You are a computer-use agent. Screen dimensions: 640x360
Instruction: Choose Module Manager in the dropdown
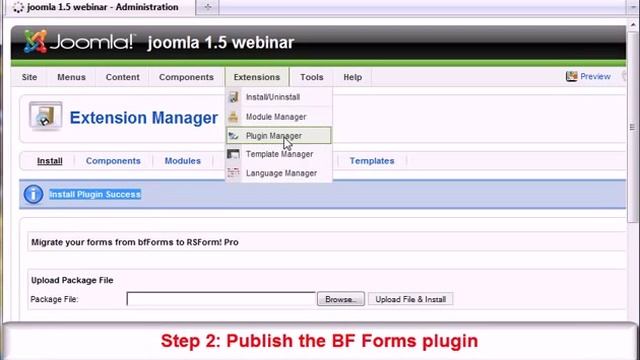(x=279, y=117)
